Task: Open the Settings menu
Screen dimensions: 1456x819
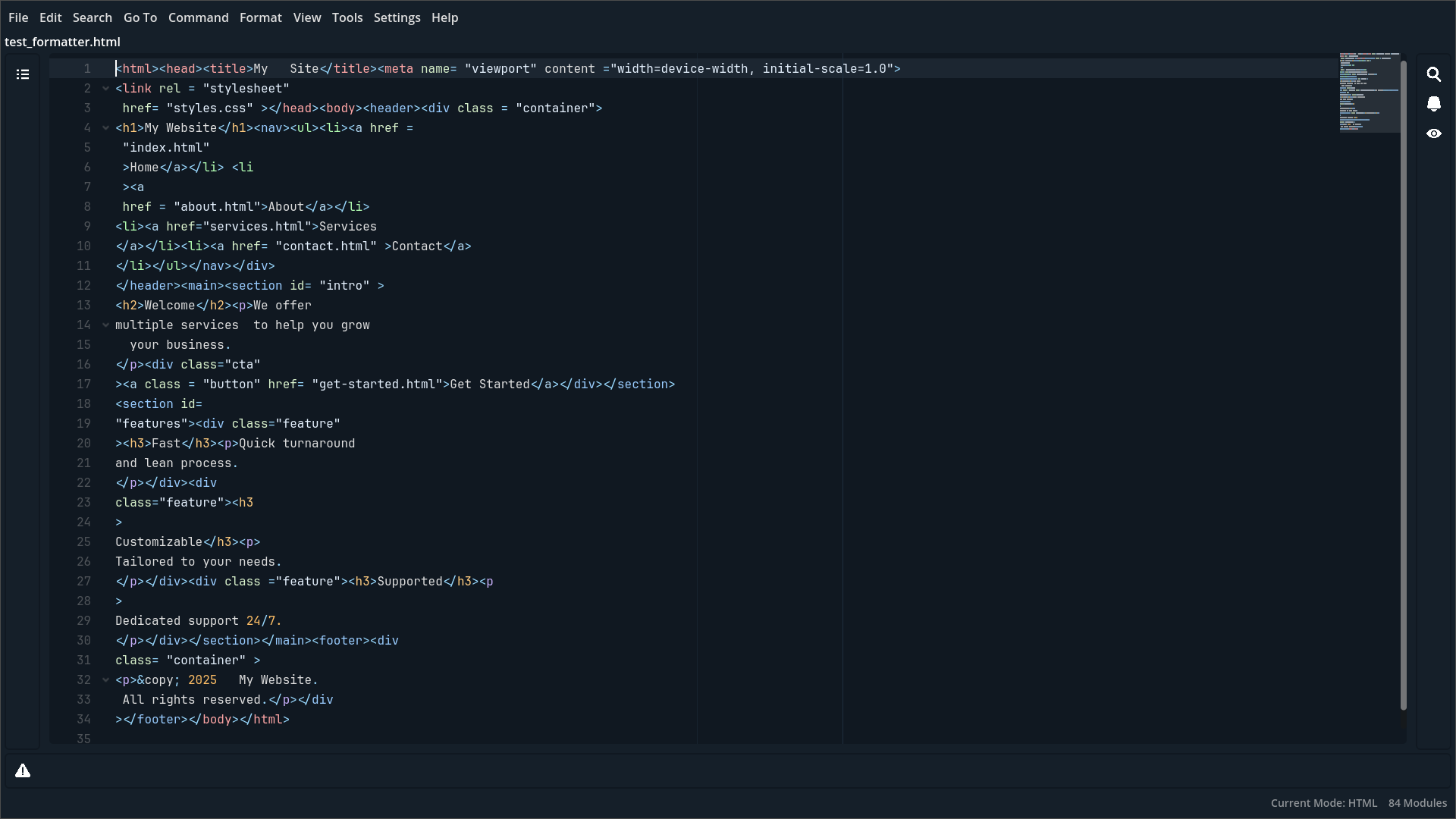Action: click(397, 17)
